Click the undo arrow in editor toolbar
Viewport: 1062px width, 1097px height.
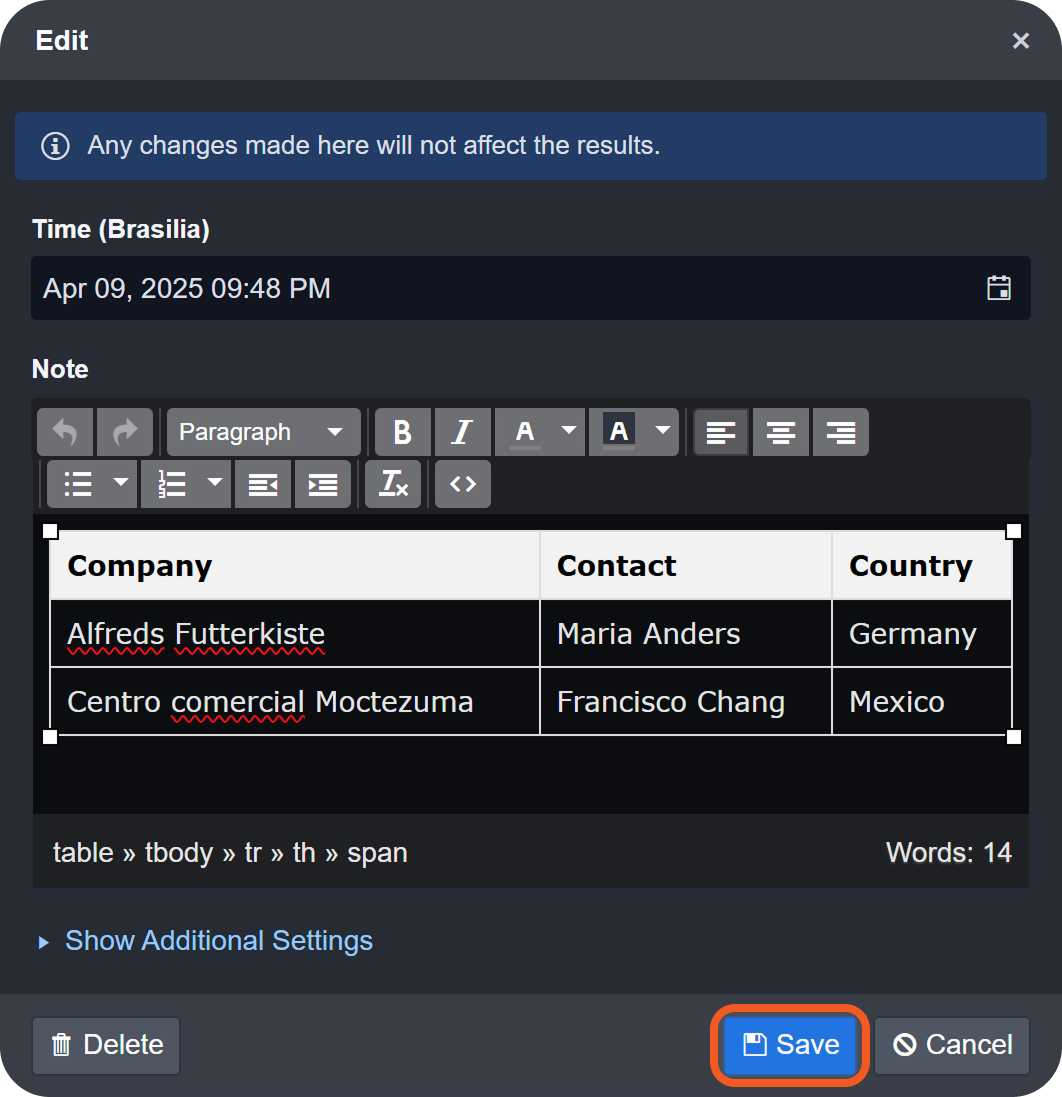coord(65,432)
